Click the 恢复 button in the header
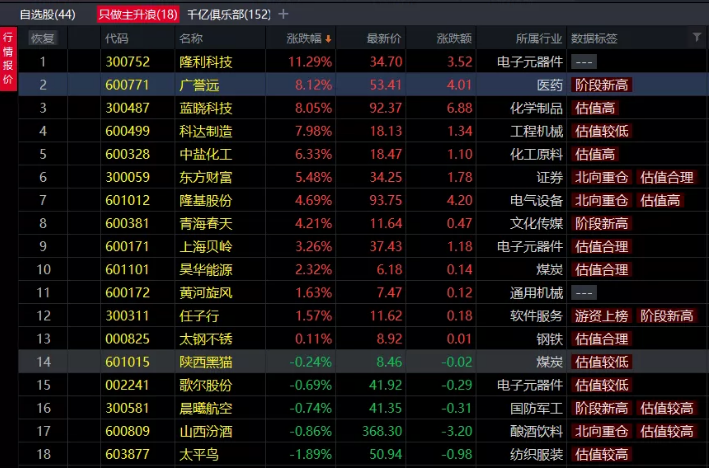Image resolution: width=710 pixels, height=469 pixels. point(43,39)
